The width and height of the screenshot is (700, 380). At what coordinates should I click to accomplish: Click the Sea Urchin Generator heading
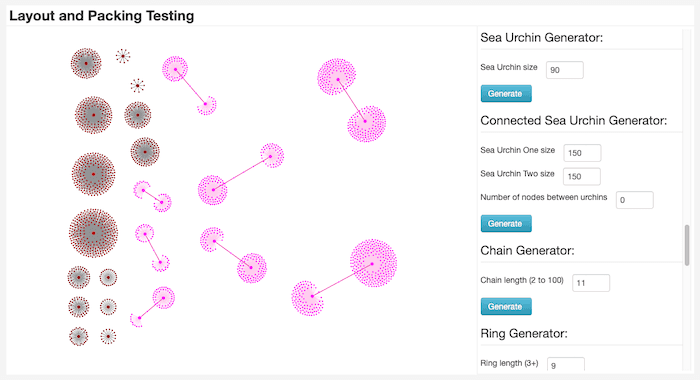[542, 38]
